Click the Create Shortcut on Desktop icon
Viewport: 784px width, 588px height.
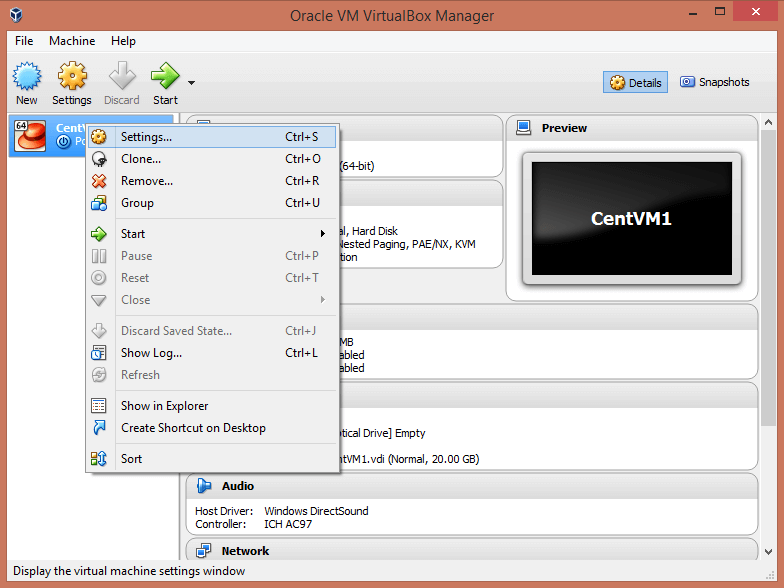pos(99,428)
